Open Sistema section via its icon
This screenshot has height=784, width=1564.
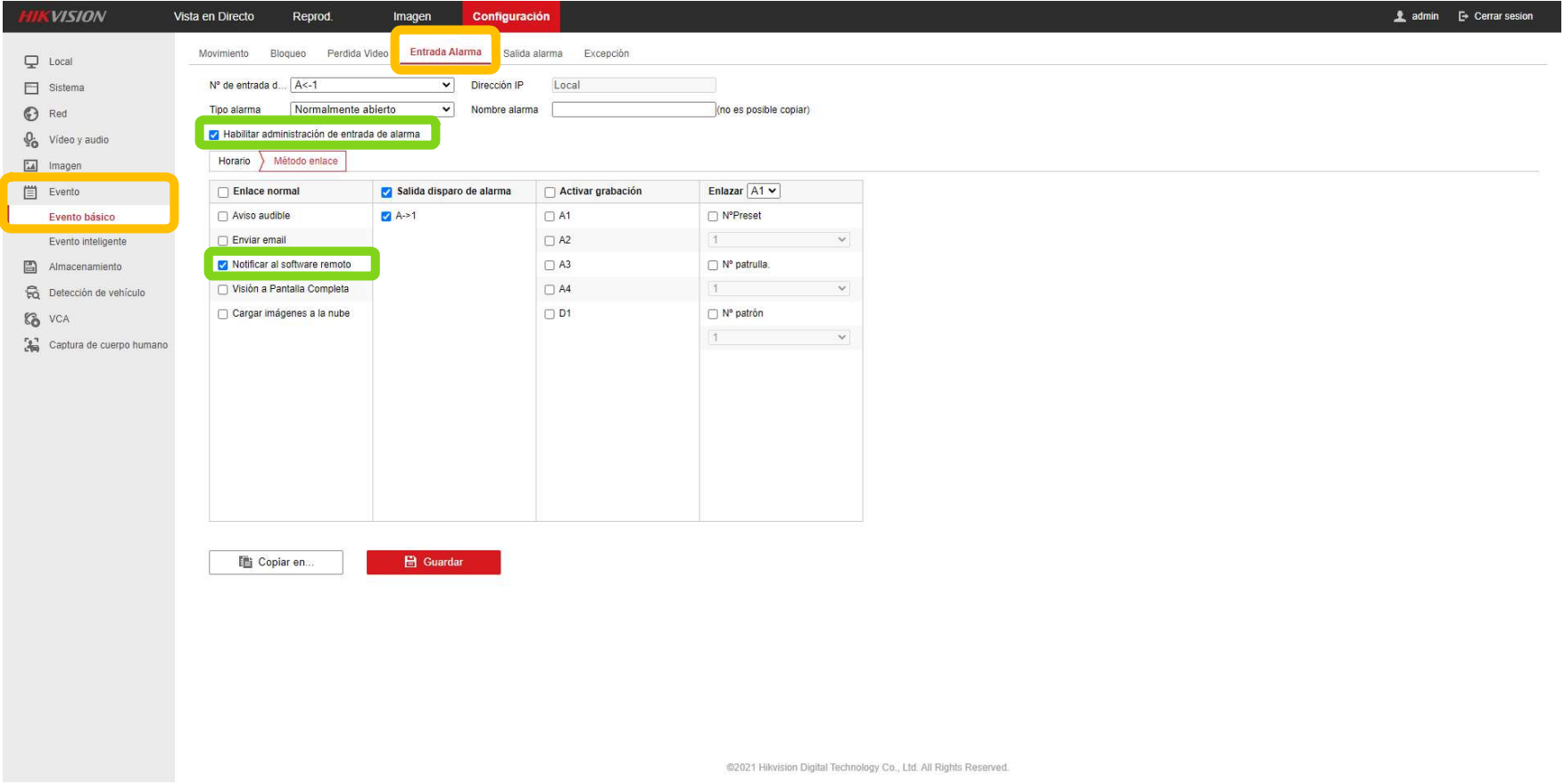point(31,87)
